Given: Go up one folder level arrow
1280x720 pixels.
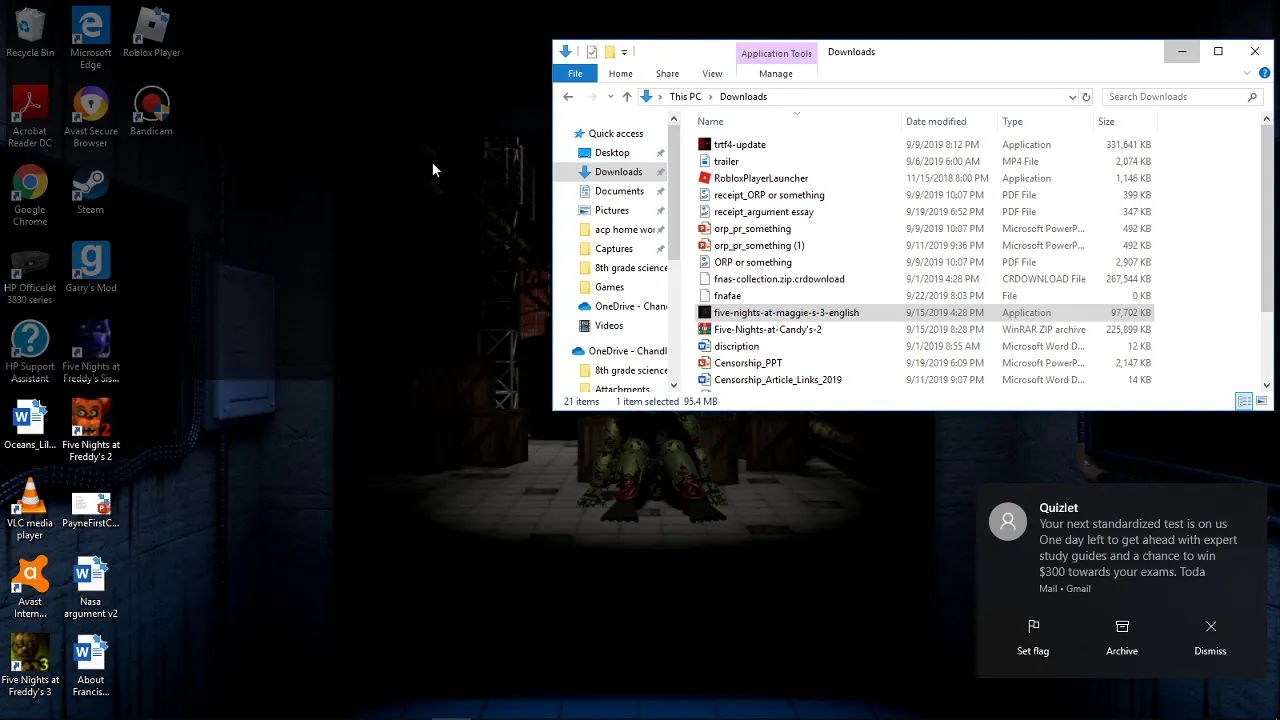Looking at the screenshot, I should point(627,97).
